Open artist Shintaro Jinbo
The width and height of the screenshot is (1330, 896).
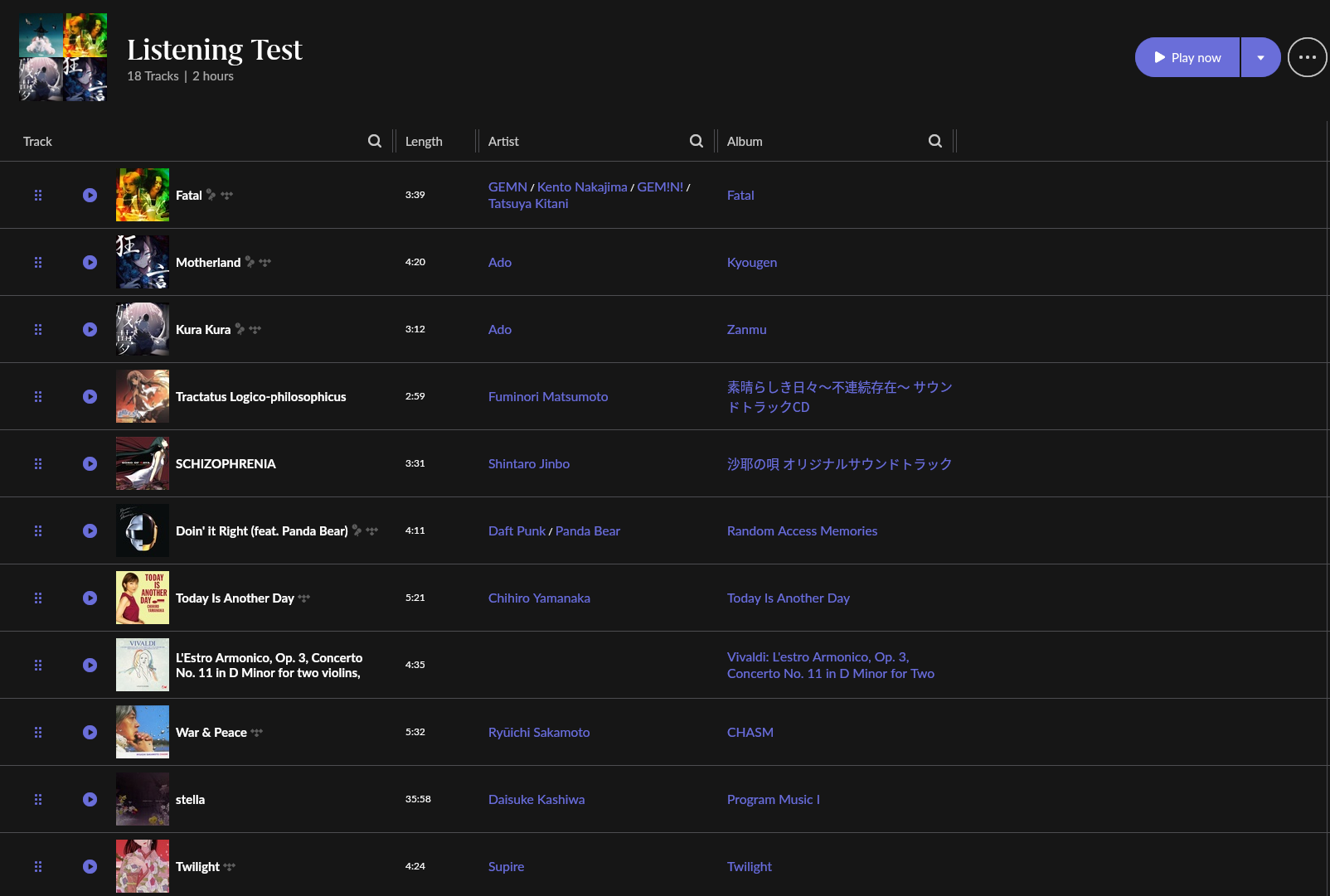point(529,464)
